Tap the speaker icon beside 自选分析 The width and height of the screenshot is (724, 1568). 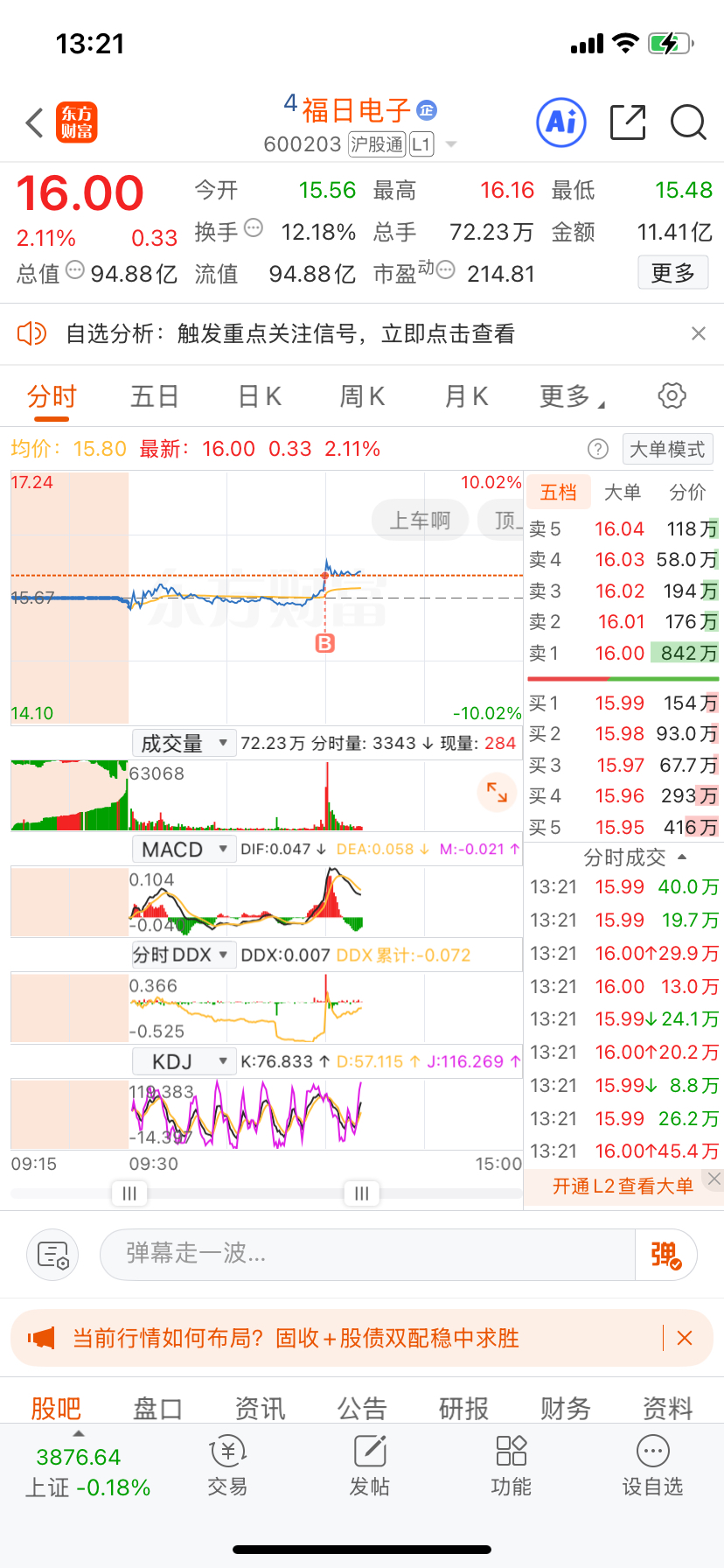[32, 333]
